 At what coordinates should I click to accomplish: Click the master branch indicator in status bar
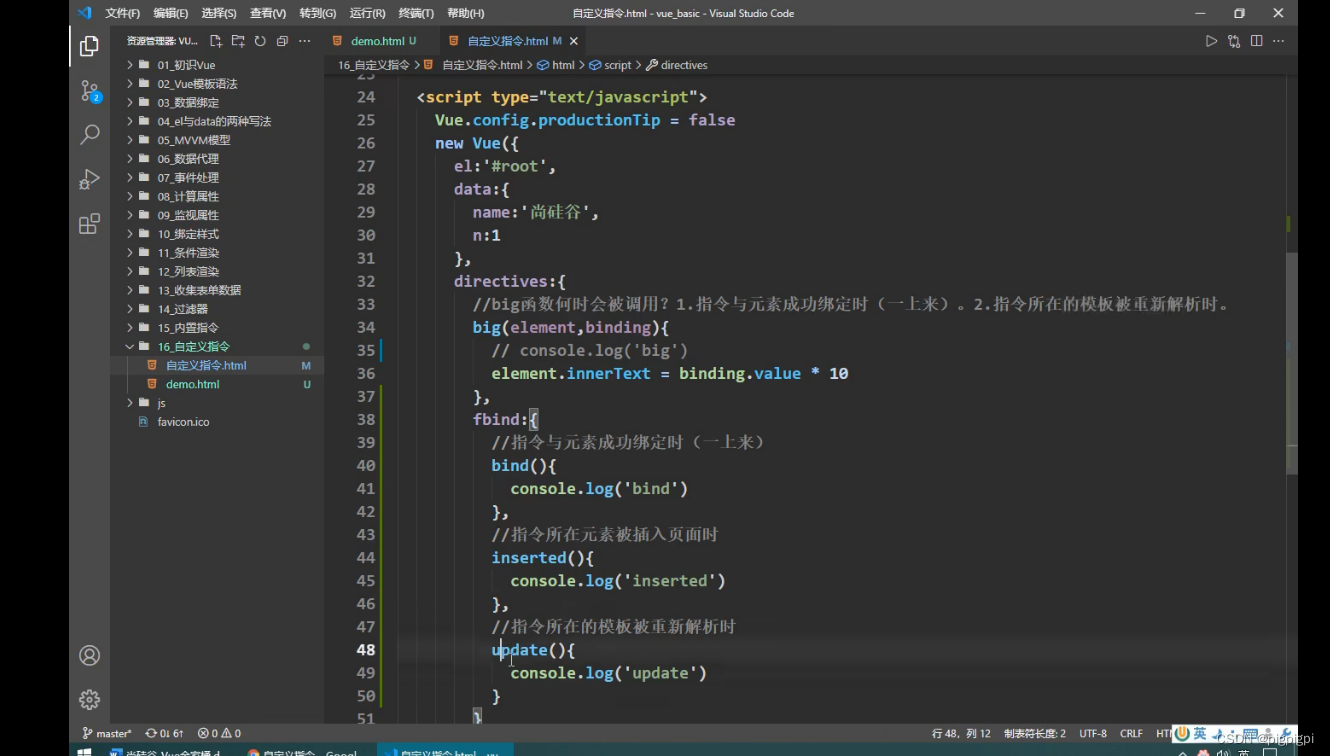107,733
